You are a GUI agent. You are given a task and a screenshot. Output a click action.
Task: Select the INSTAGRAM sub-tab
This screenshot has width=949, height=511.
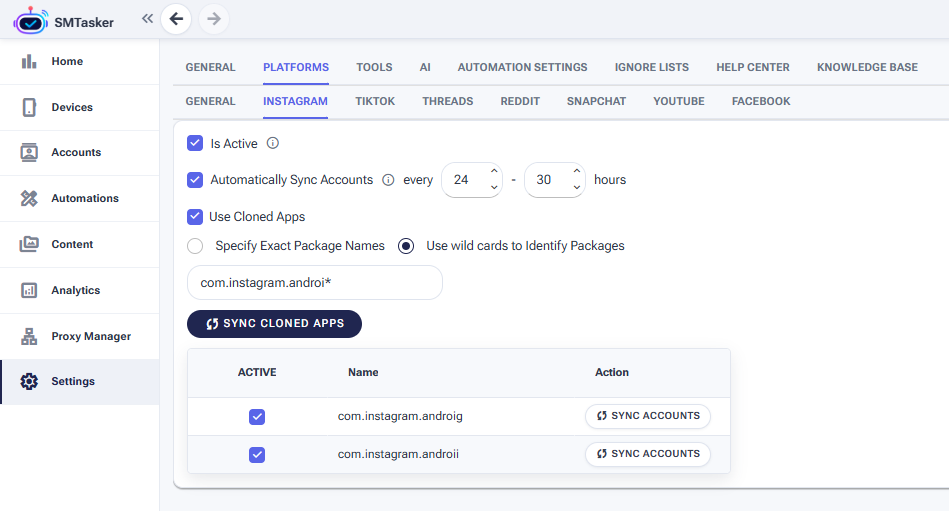295,101
